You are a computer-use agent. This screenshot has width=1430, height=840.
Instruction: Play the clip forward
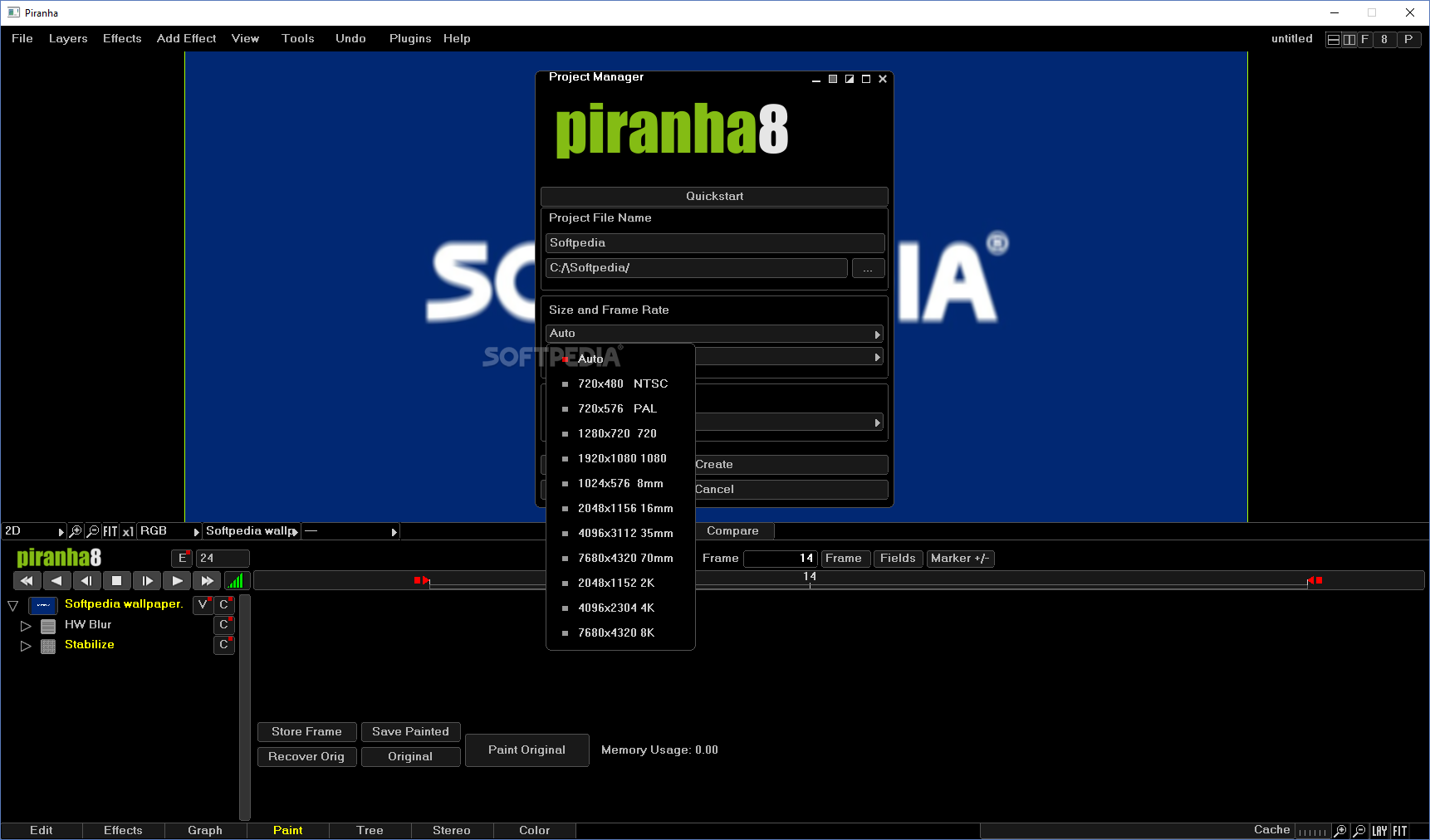[177, 581]
